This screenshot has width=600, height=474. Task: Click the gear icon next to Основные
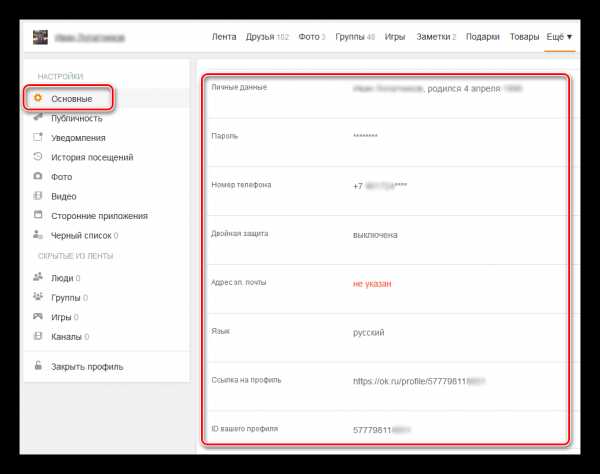coord(38,98)
